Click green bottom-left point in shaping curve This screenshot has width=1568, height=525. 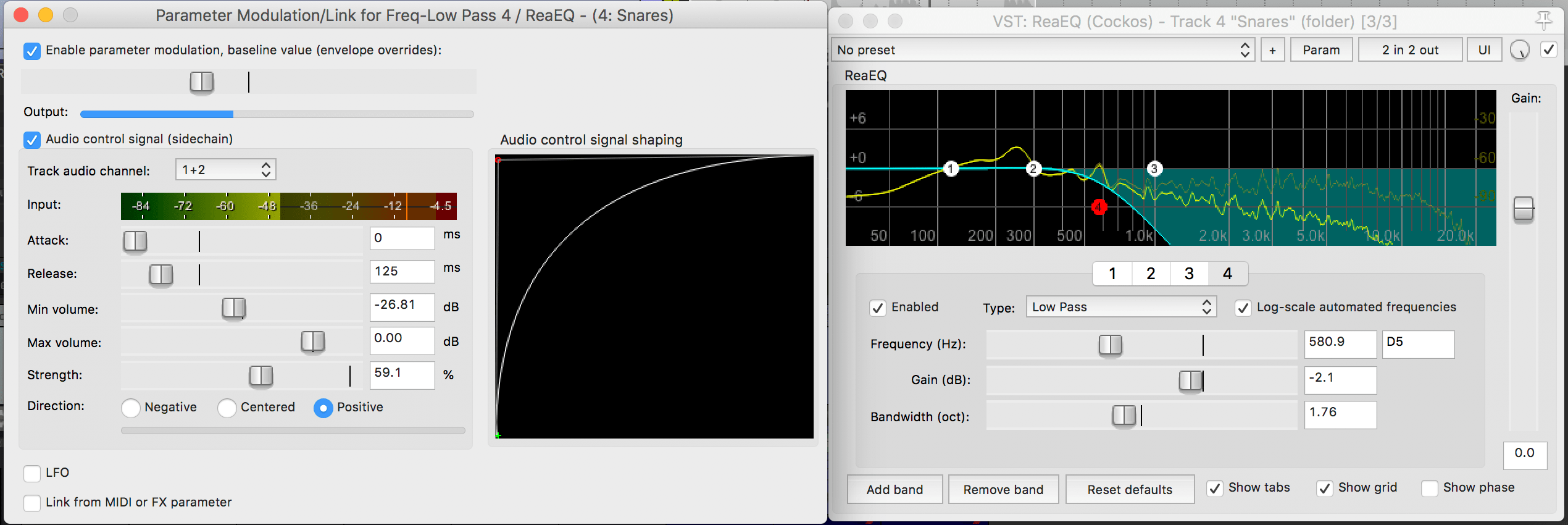[498, 435]
